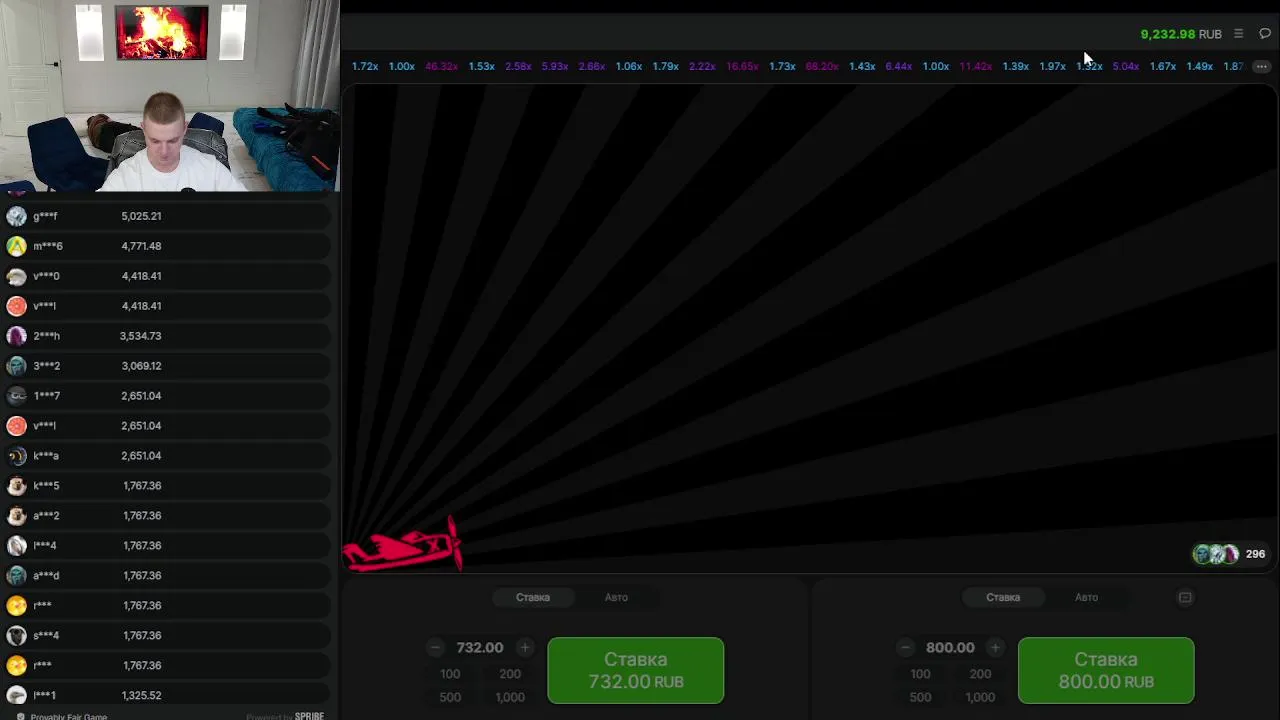Open the 1.53x round in history

click(482, 66)
